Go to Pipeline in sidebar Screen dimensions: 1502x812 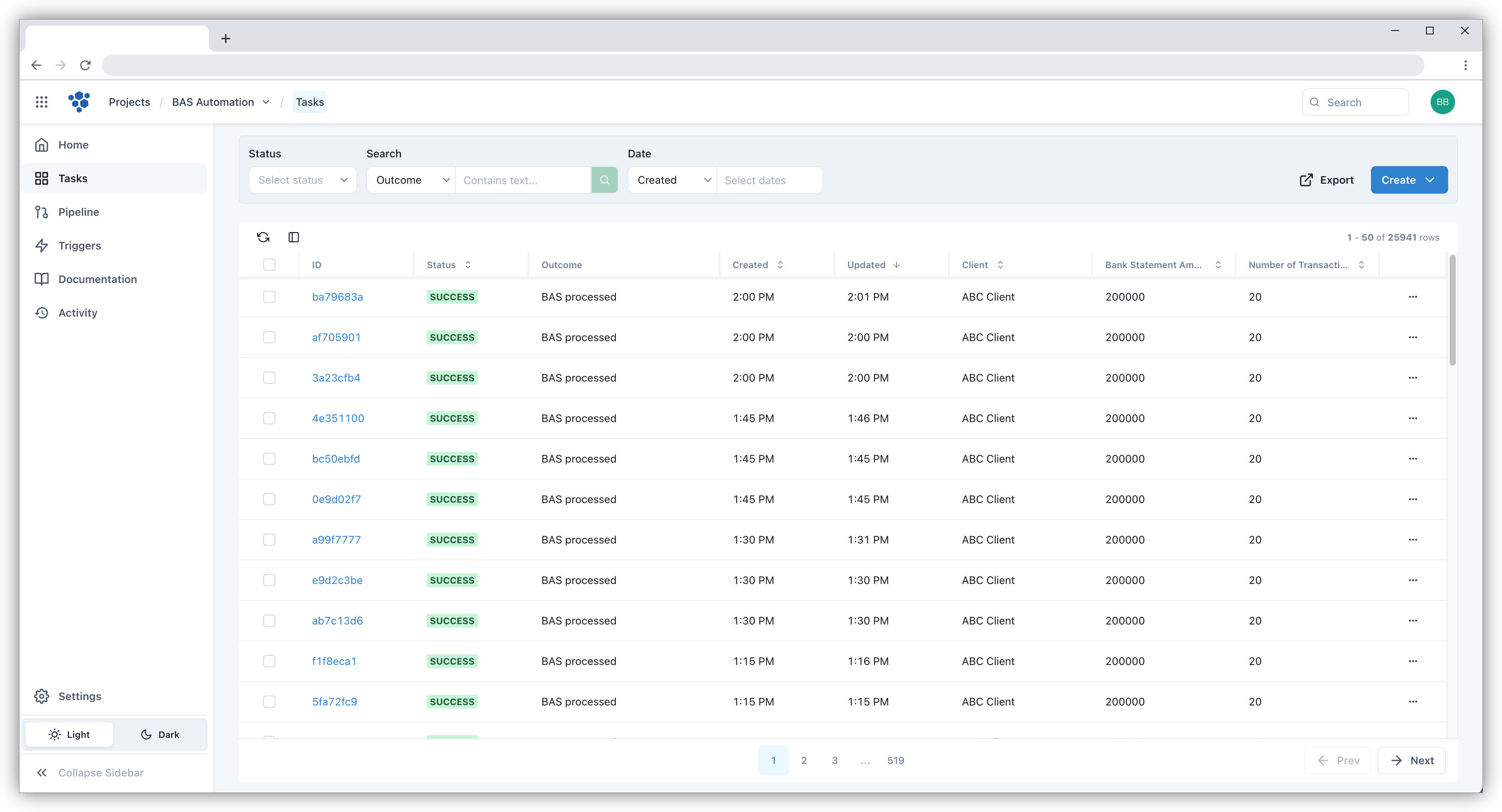78,212
